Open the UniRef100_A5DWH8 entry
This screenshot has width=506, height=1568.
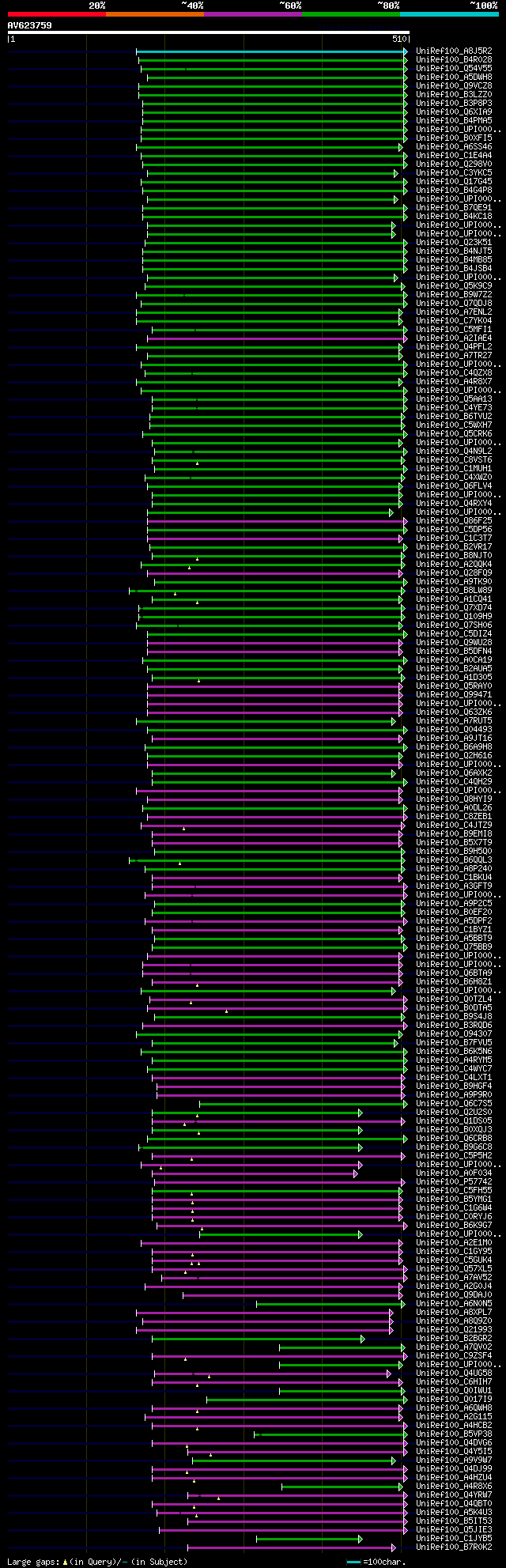coord(455,77)
